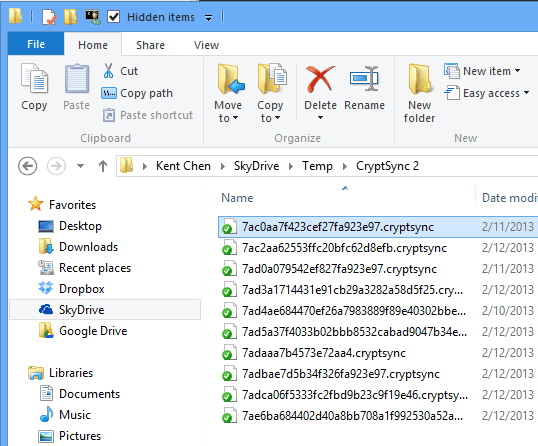The height and width of the screenshot is (446, 538).
Task: Expand the Delete options dropdown arrow
Action: 320,118
